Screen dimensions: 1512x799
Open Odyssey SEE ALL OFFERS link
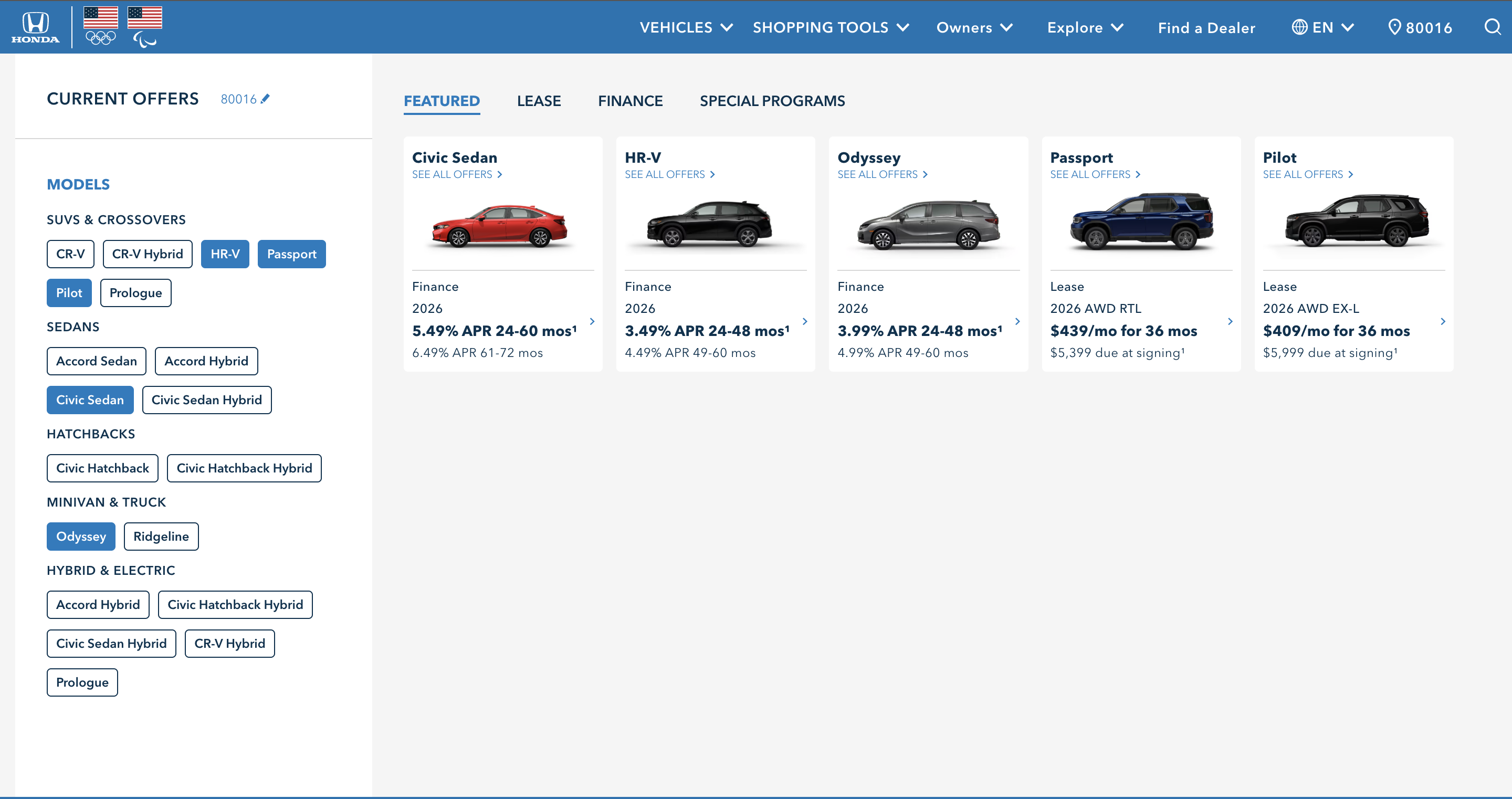[x=883, y=174]
